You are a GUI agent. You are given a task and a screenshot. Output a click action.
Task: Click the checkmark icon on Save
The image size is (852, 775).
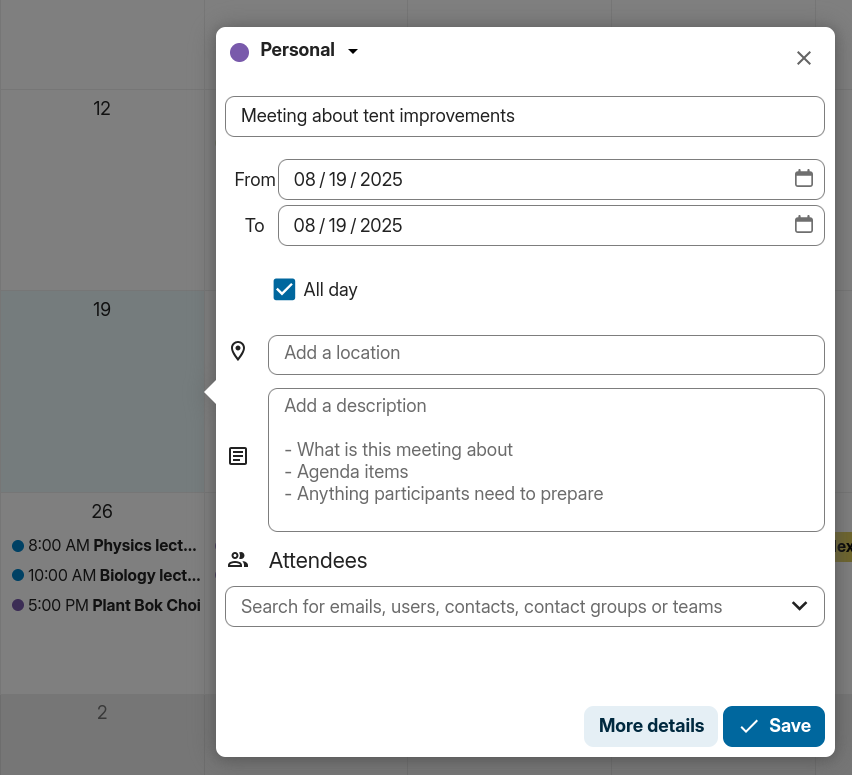749,727
